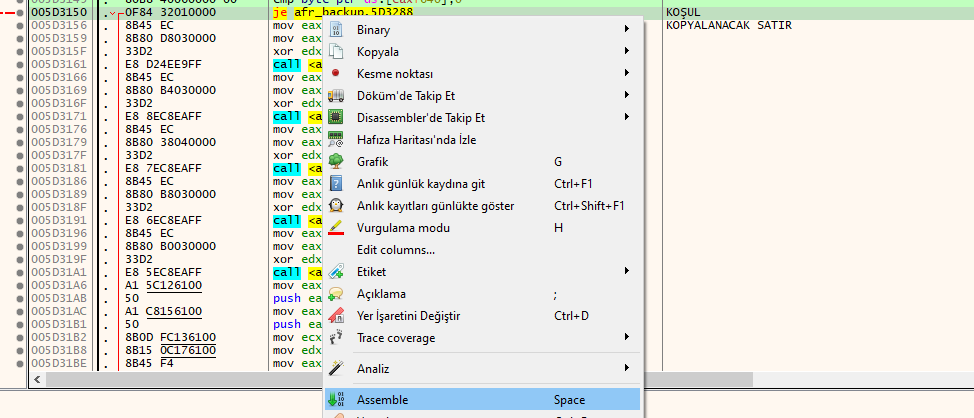Expand Disassembler'de Takip Et submenu arrow

(627, 117)
